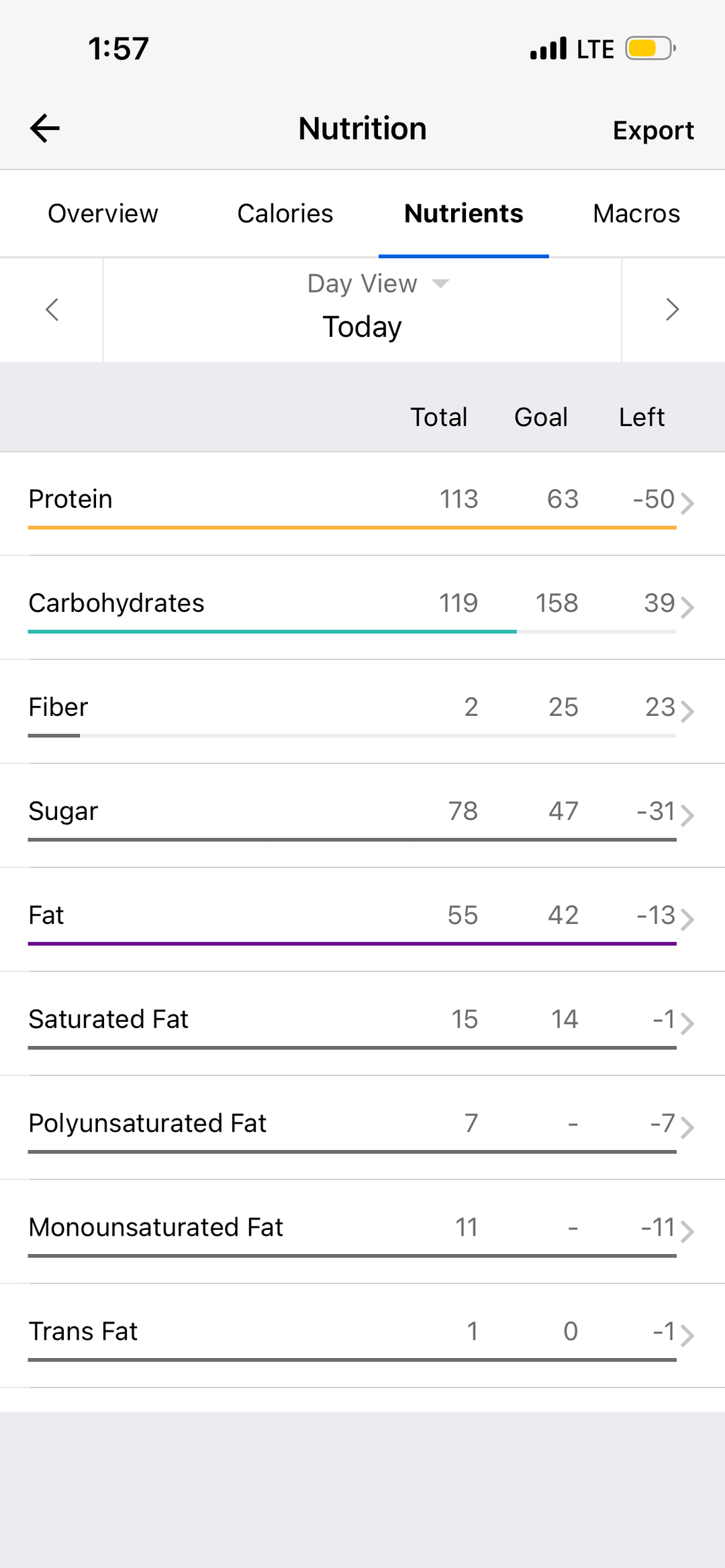Switch to the Calories tab

285,213
